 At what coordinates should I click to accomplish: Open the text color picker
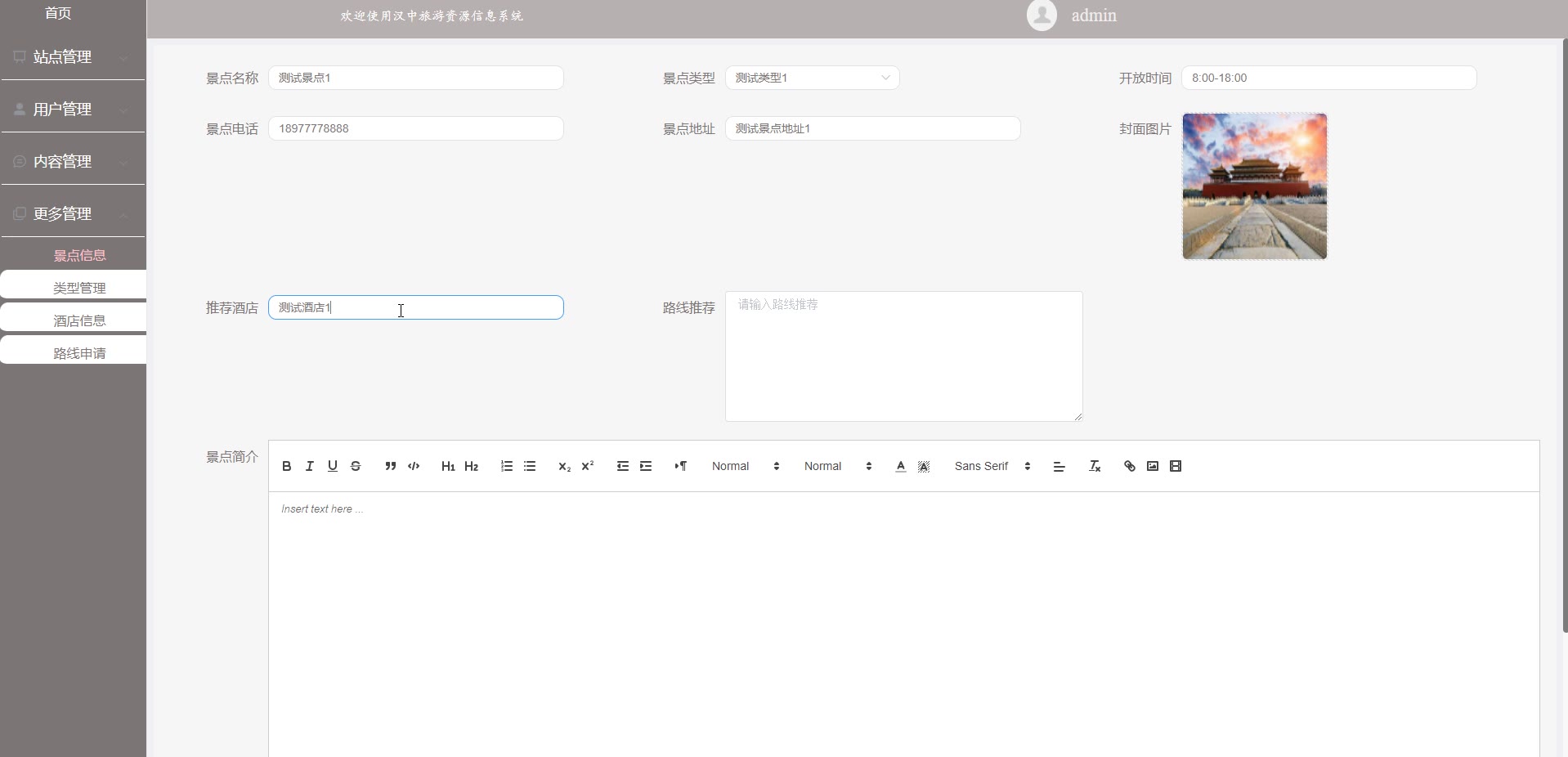pyautogui.click(x=900, y=466)
